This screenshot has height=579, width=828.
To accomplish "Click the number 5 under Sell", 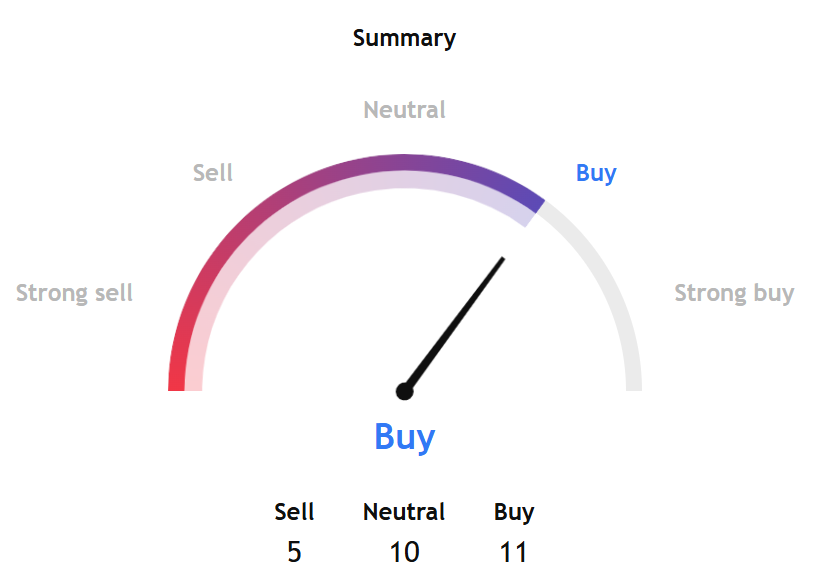I will coord(294,552).
